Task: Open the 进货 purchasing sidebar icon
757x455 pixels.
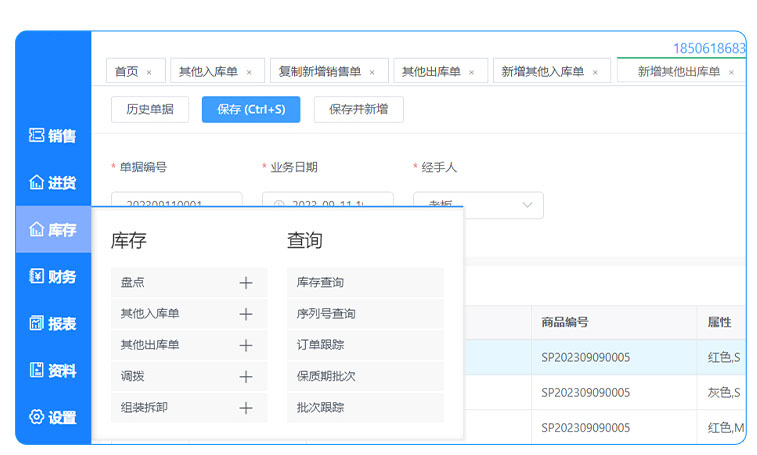Action: pos(37,183)
